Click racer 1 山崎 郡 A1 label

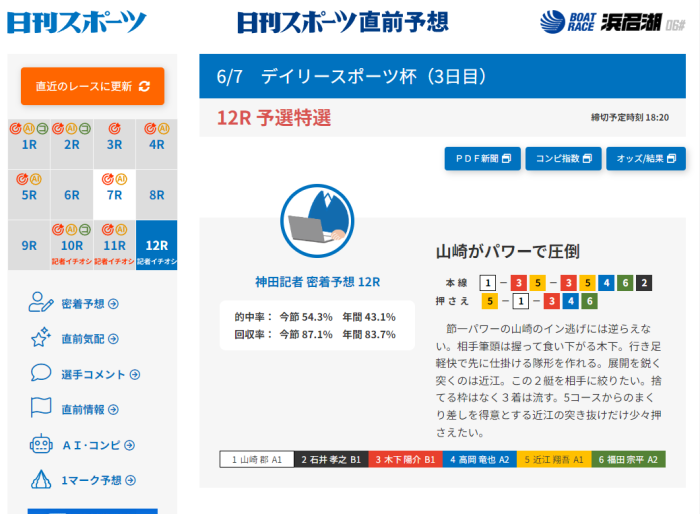coord(257,459)
